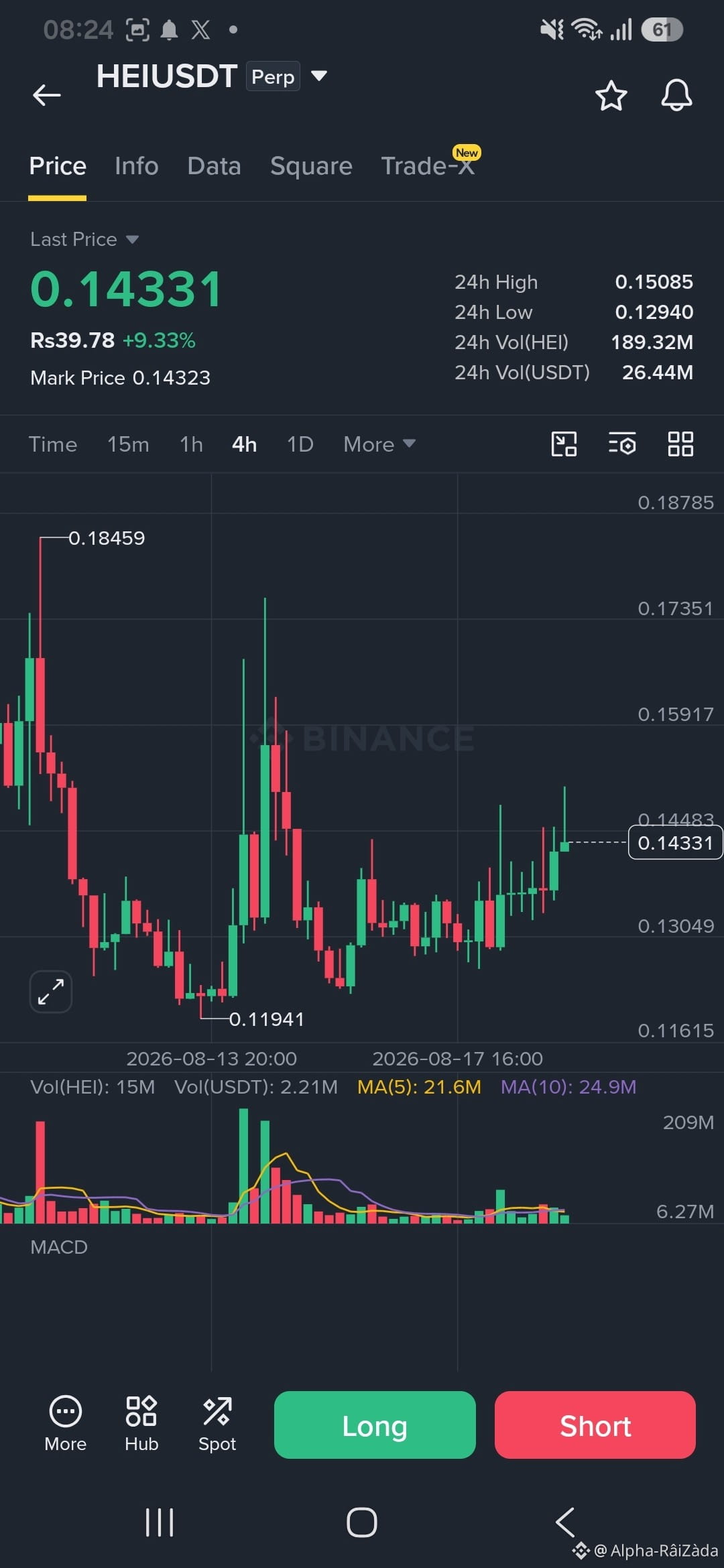Select the 15m chart interval

click(x=128, y=444)
